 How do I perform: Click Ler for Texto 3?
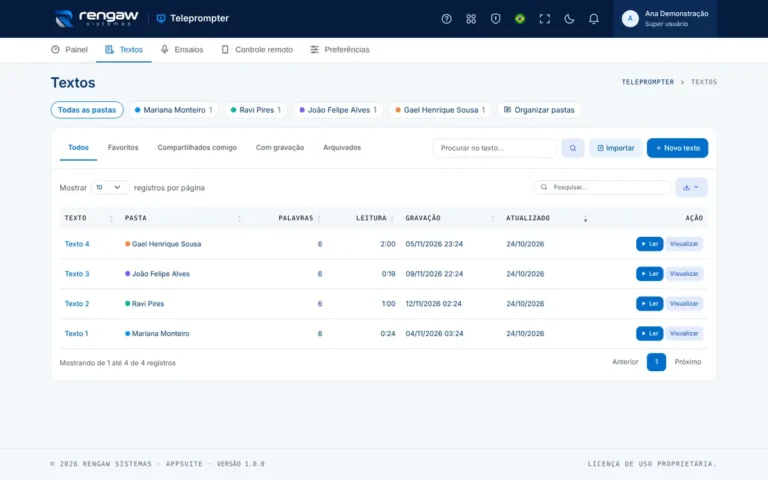point(649,274)
